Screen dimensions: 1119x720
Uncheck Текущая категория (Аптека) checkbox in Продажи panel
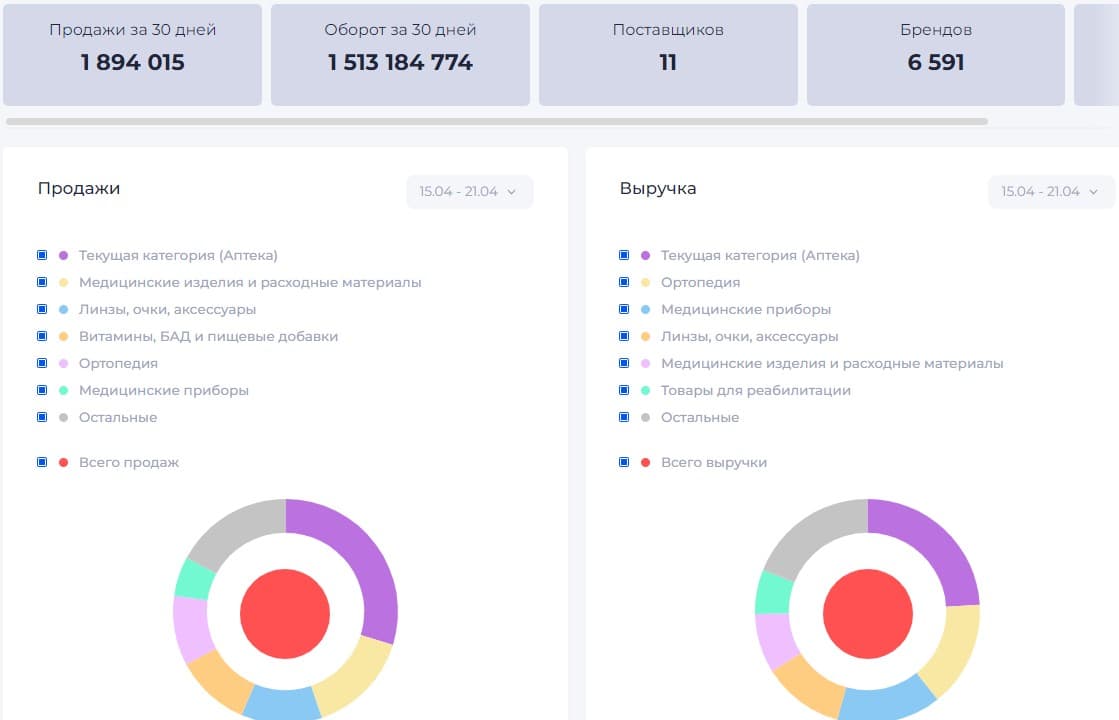(42, 255)
